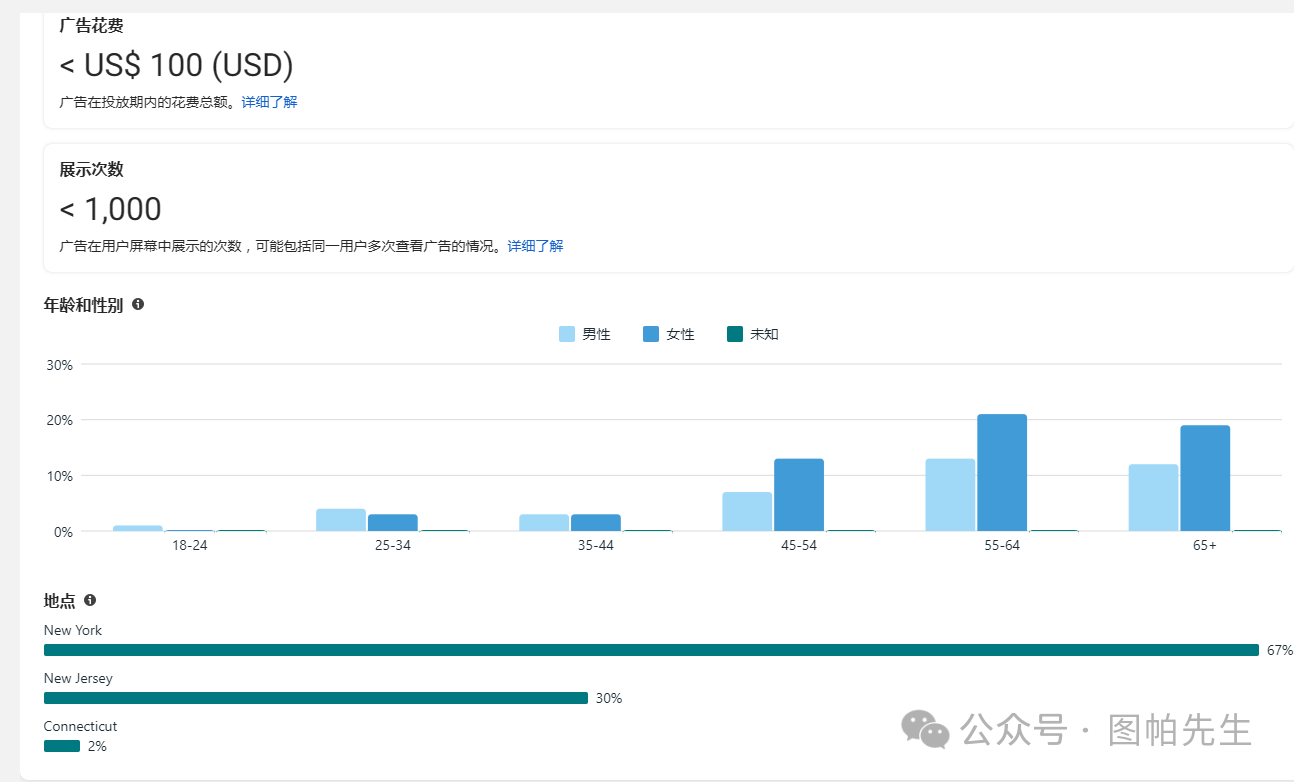Select the 男性 bar for ages 45-54
The height and width of the screenshot is (782, 1294).
click(747, 512)
